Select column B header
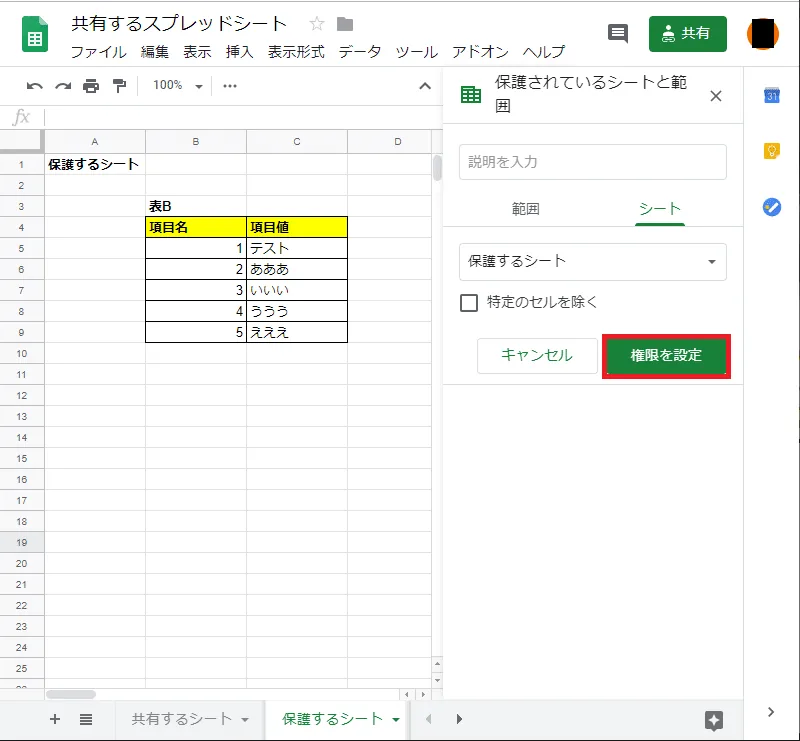This screenshot has width=800, height=741. tap(196, 142)
